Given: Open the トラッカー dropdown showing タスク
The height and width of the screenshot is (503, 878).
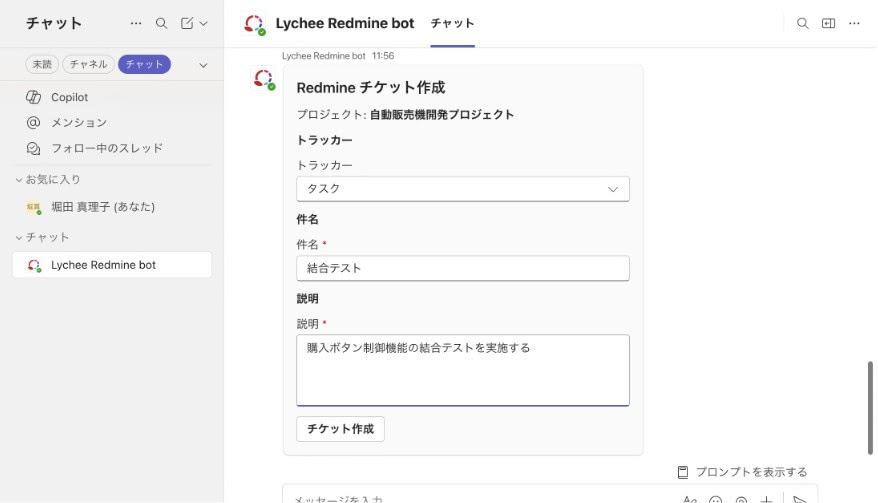Looking at the screenshot, I should (x=463, y=189).
